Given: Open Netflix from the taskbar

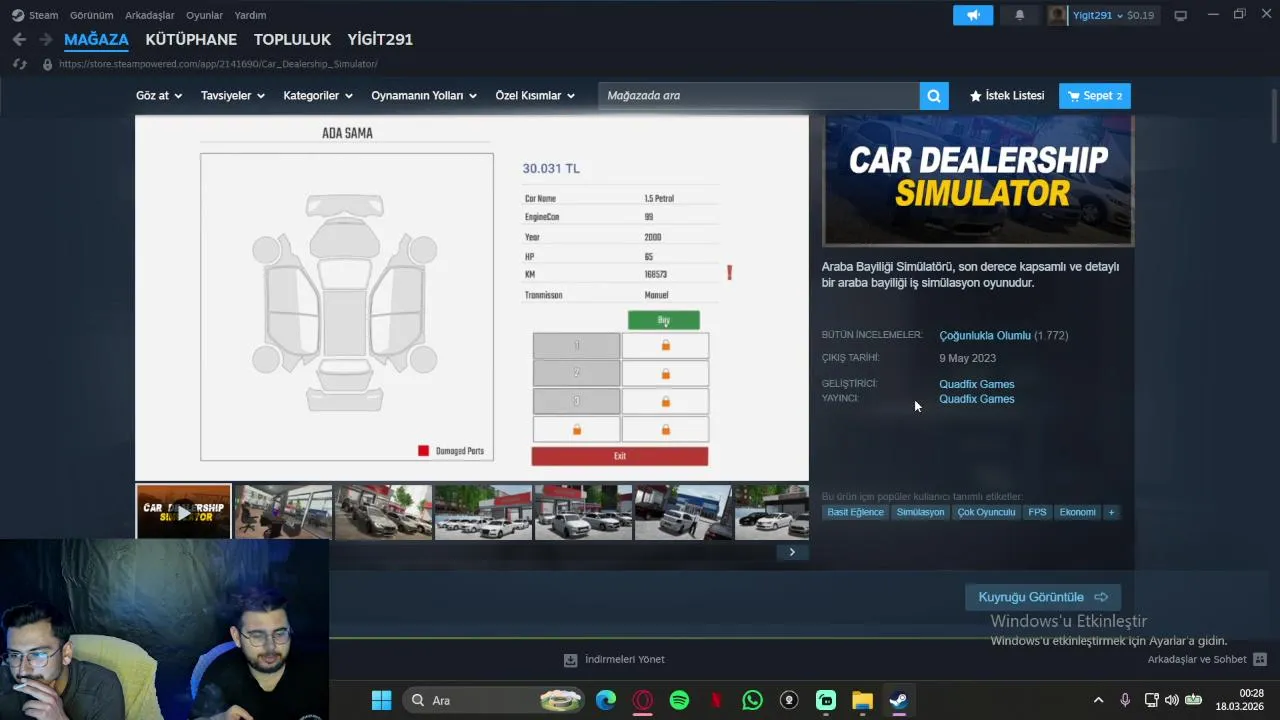Looking at the screenshot, I should 716,700.
